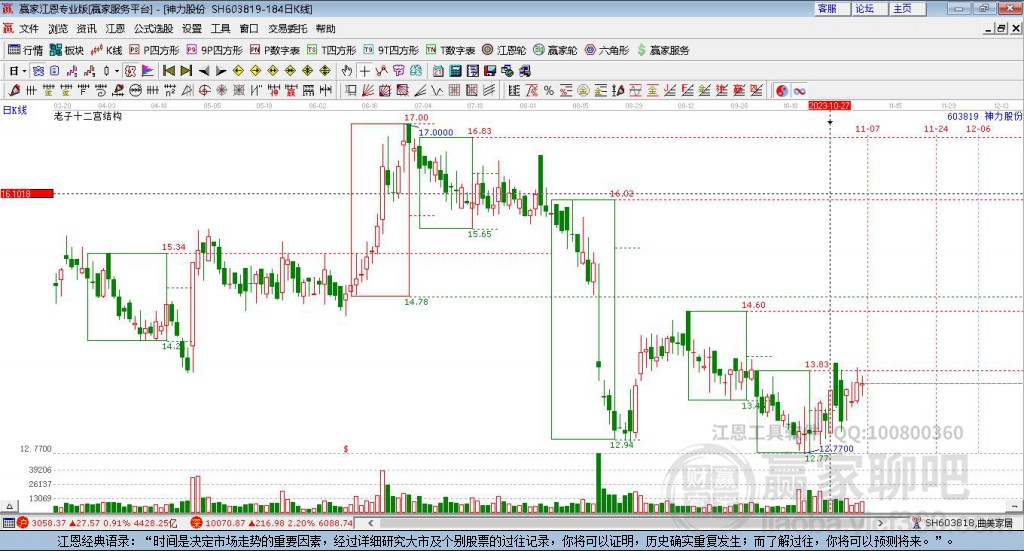Toggle the blue infinity loop icon
Screen dimensions: 1024x551
click(800, 91)
